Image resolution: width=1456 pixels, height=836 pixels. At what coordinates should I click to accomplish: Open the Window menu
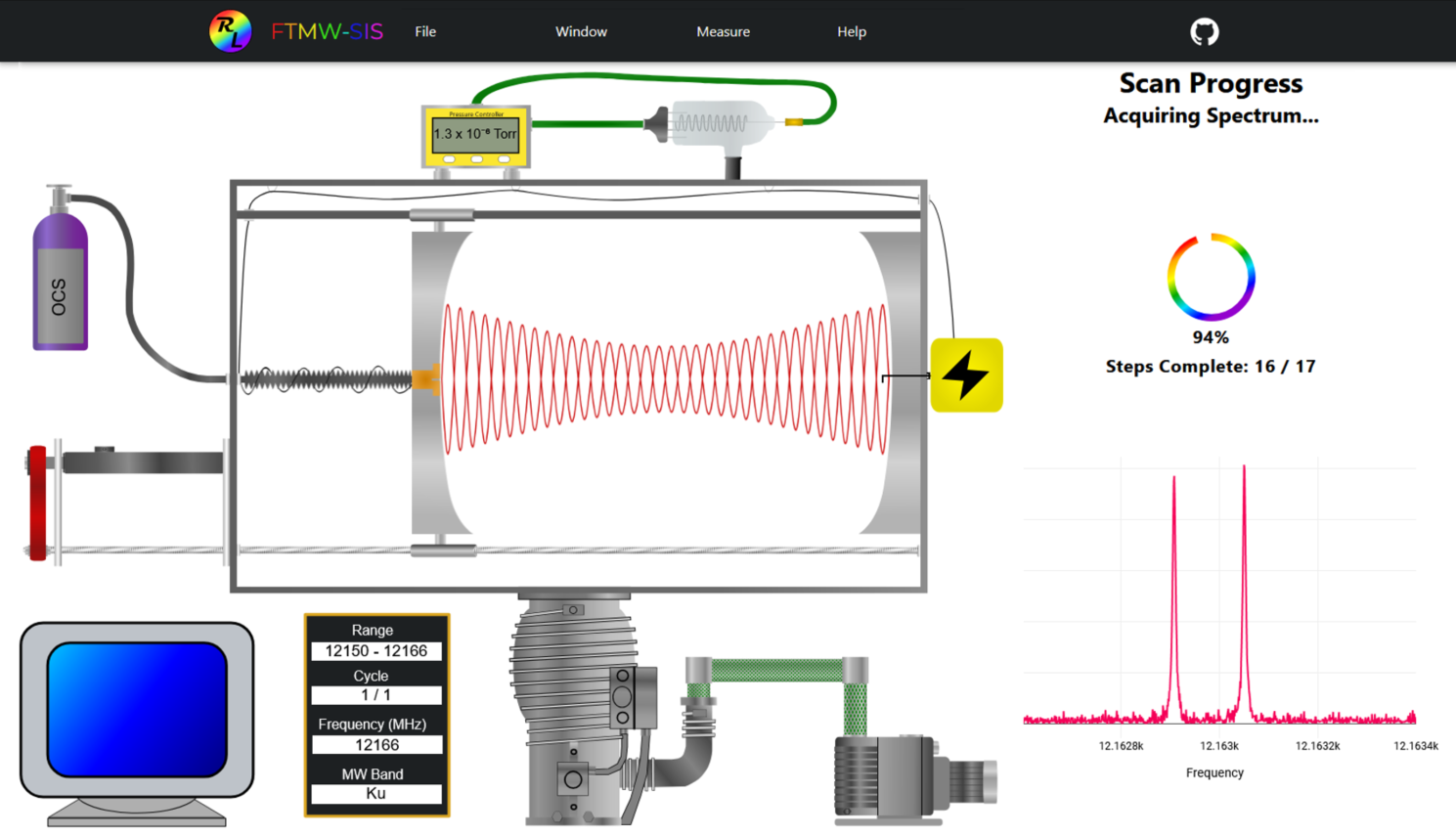(581, 31)
